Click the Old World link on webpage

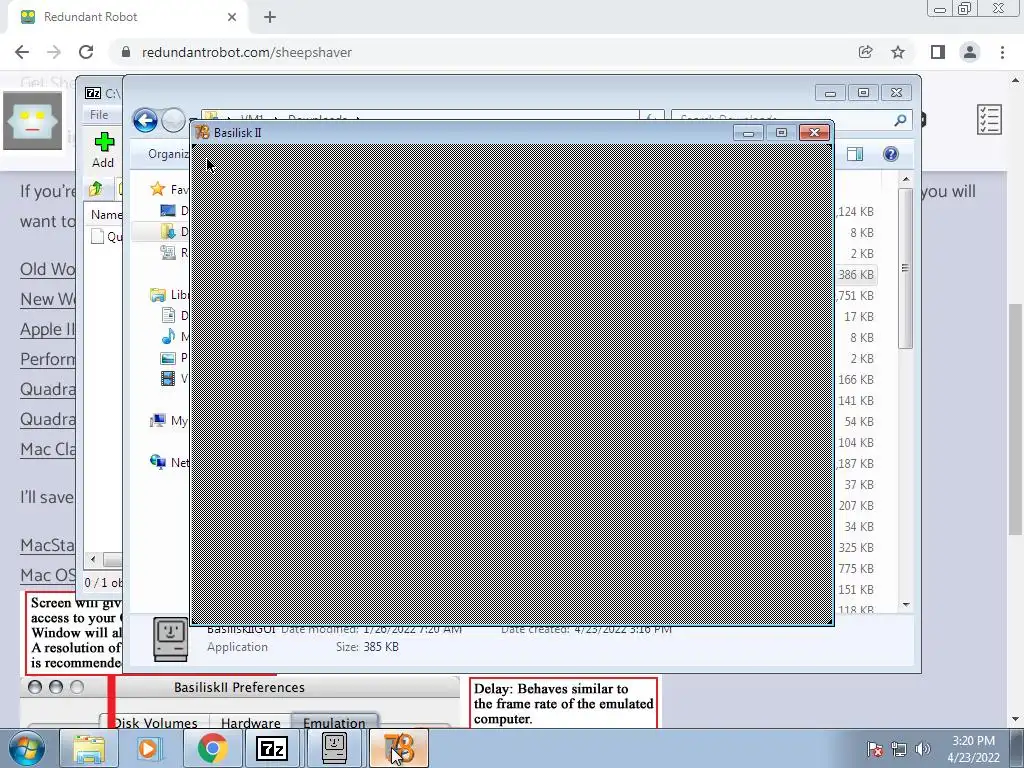pyautogui.click(x=47, y=269)
